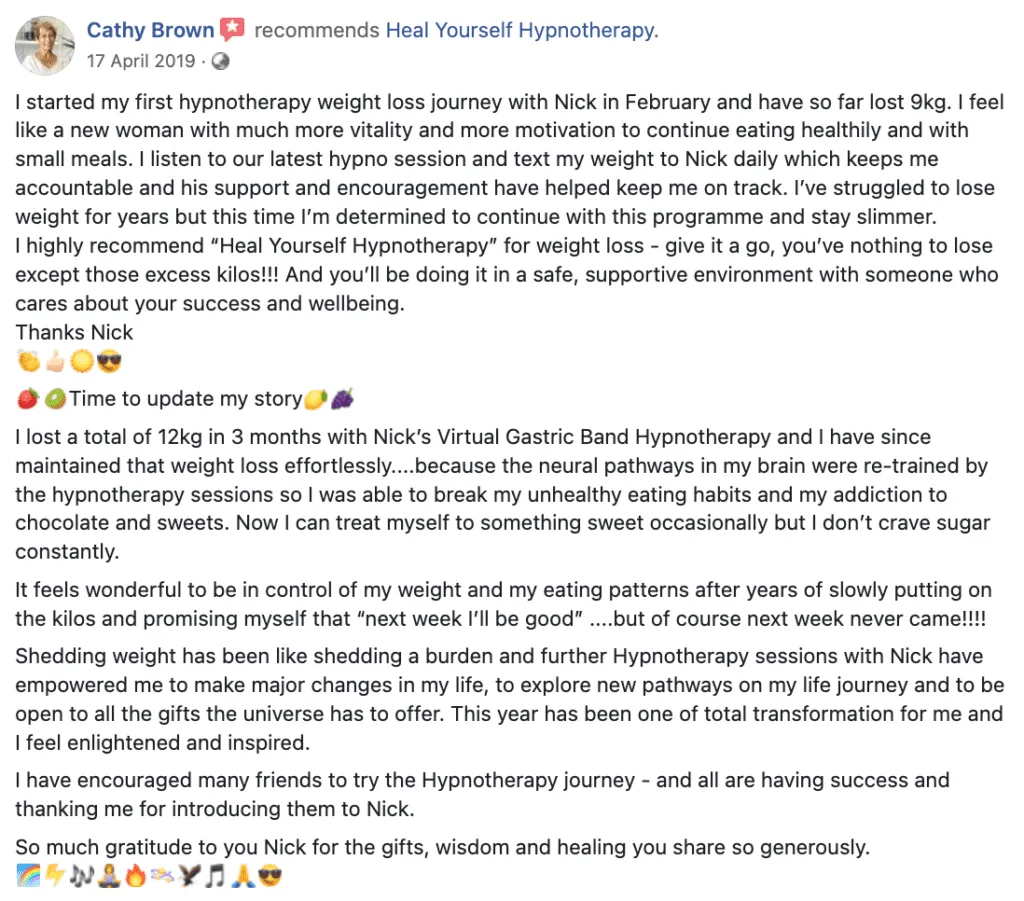The image size is (1024, 901).
Task: Click the 'Time to update my story' text
Action: pos(185,398)
